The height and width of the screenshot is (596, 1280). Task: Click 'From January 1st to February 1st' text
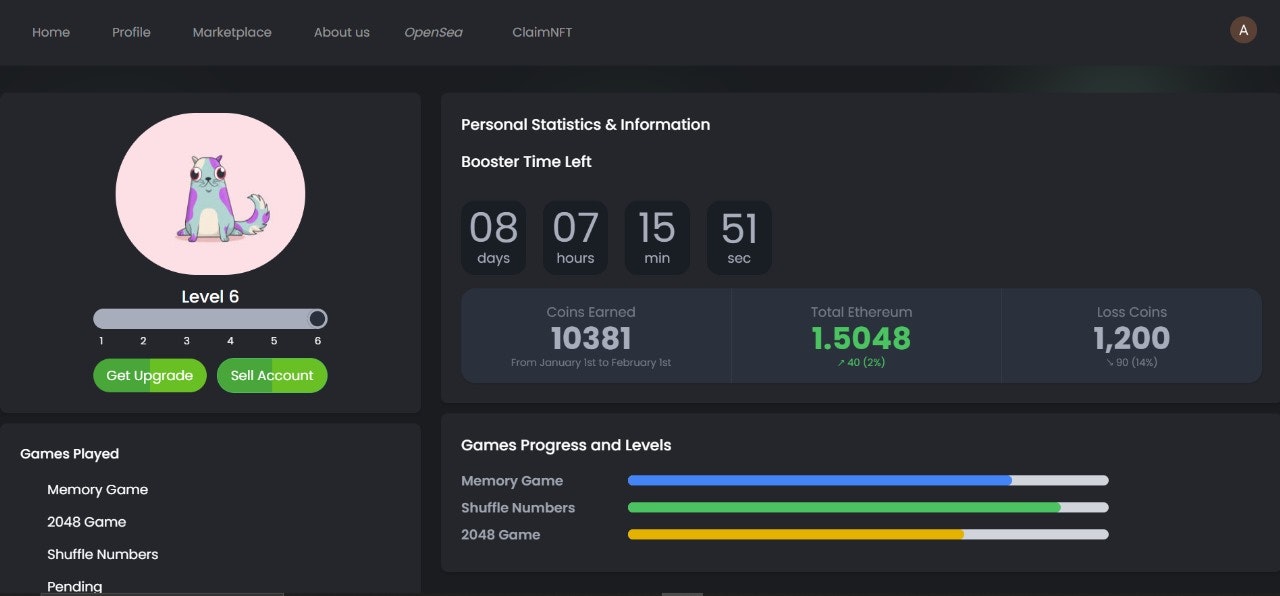tap(591, 362)
